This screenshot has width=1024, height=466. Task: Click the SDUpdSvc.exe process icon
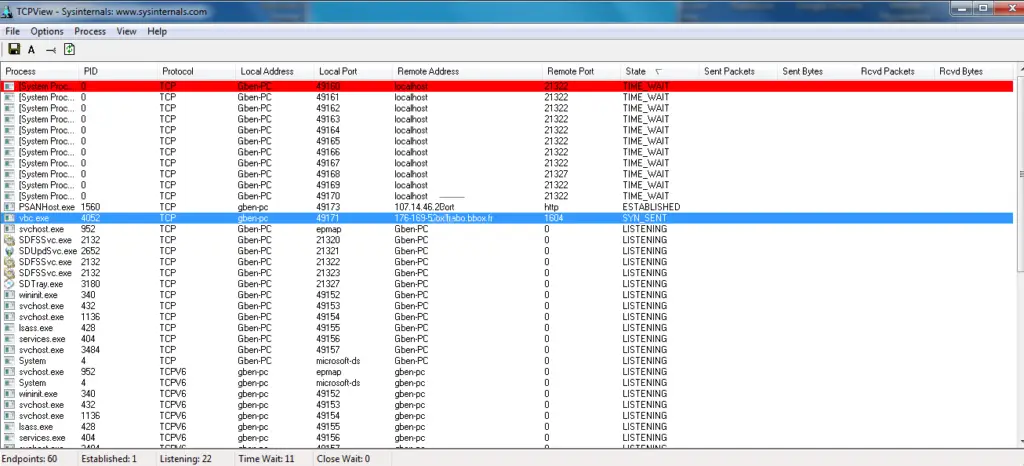tap(9, 251)
